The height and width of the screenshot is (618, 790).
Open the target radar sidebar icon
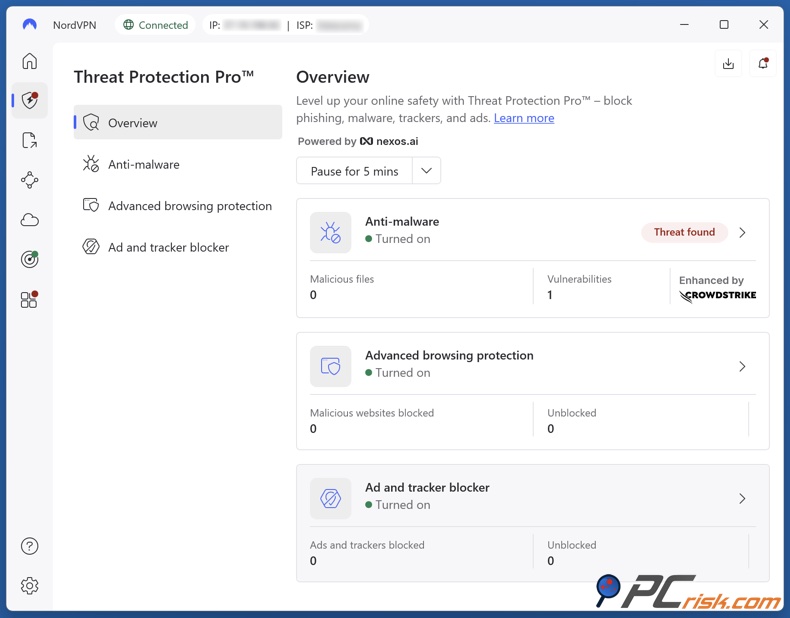(30, 260)
